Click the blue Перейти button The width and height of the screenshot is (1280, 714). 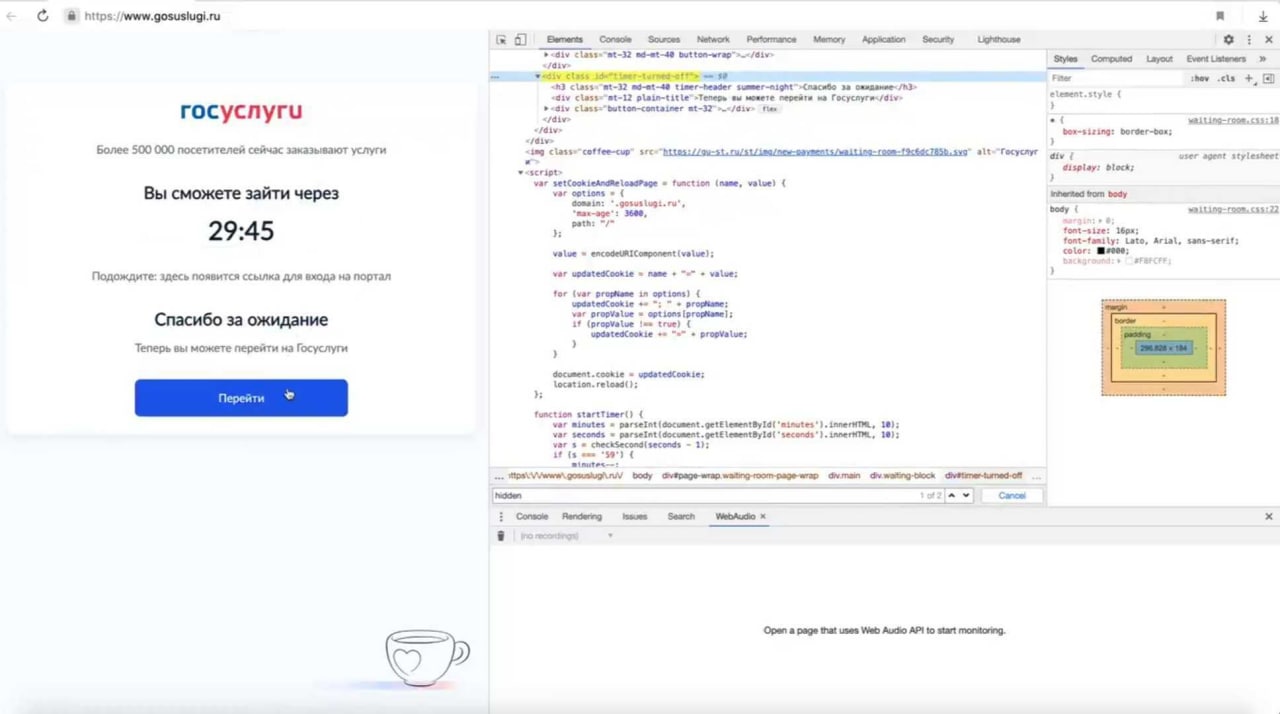point(241,398)
